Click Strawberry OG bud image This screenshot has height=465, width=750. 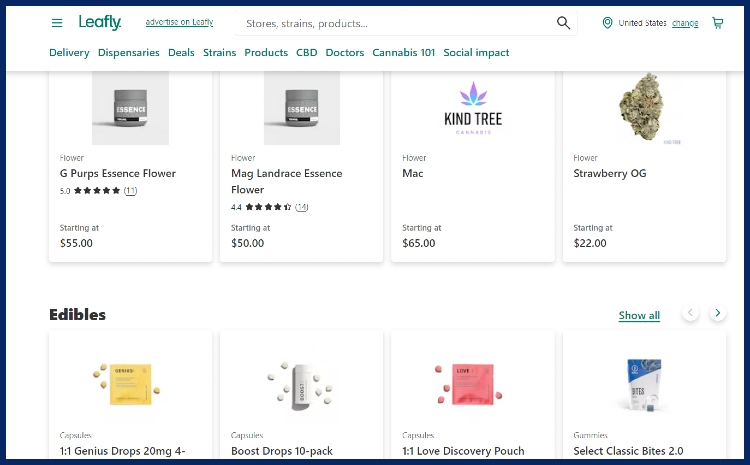pos(644,107)
